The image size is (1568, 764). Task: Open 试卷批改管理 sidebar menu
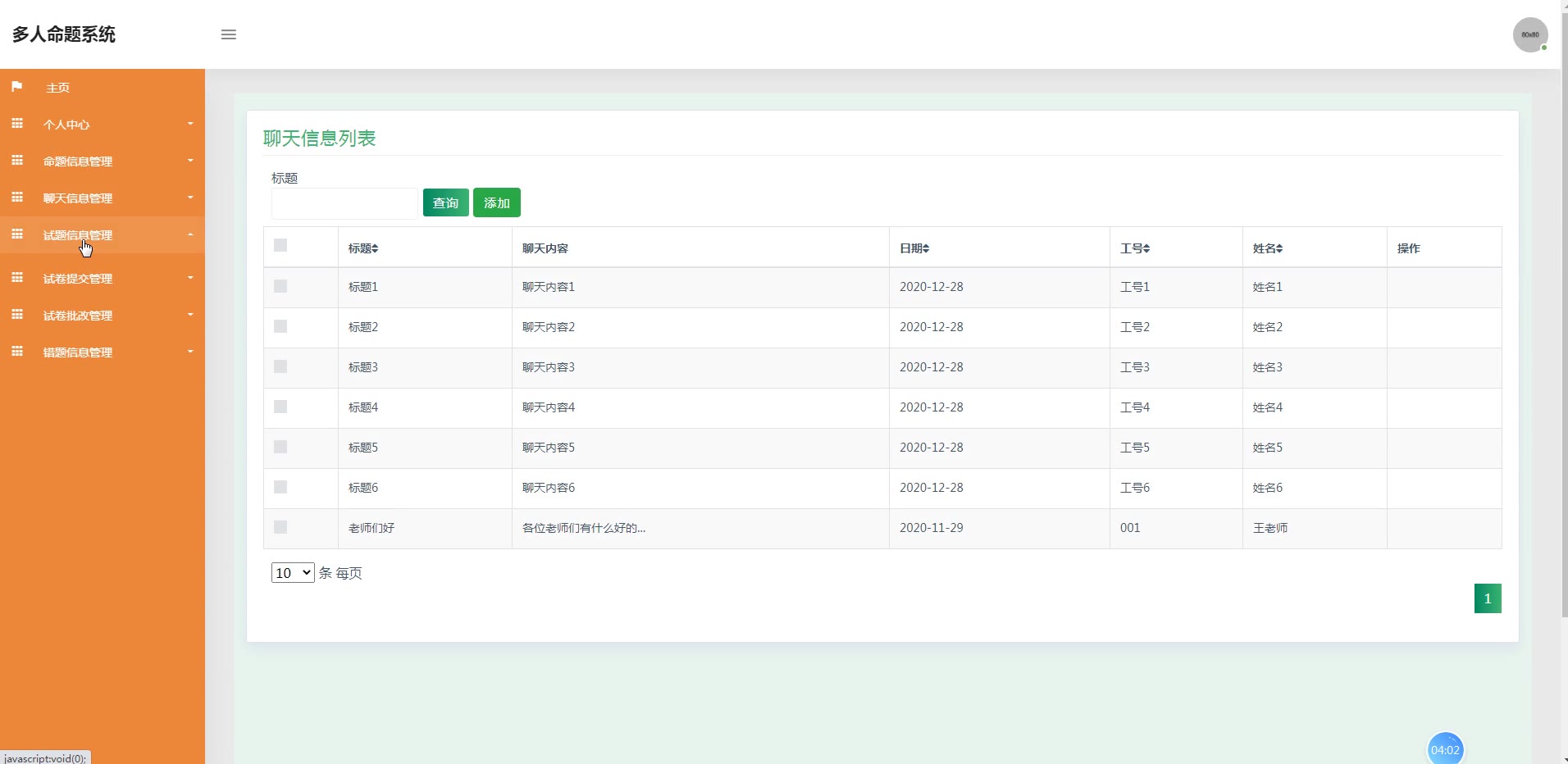[103, 315]
